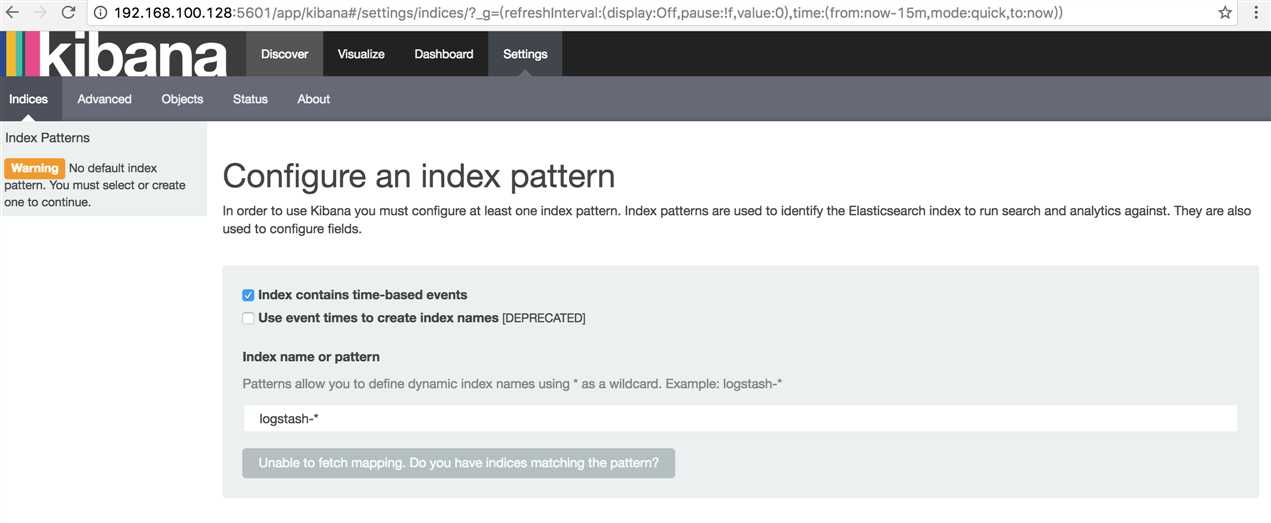Bookmark this page with the star icon

pos(1225,13)
